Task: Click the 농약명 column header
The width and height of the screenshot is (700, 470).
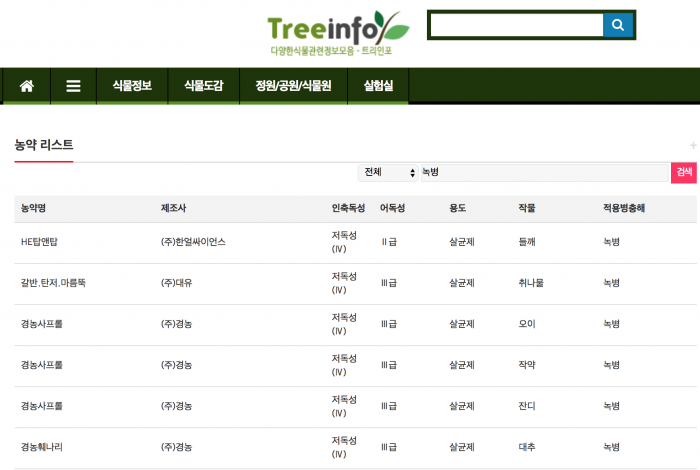Action: 33,208
